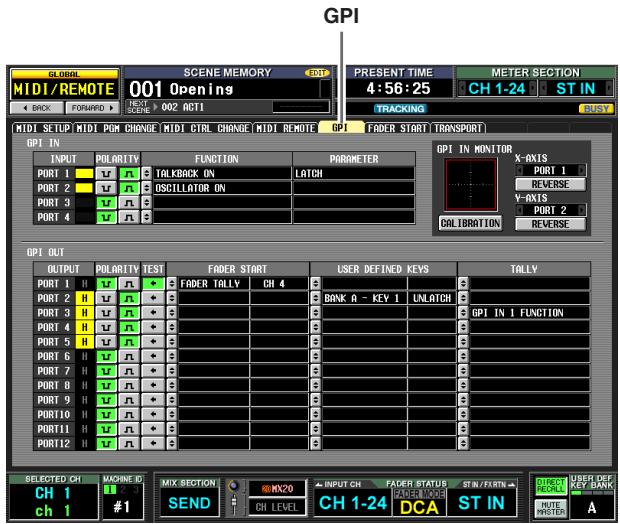Open function selector for GPI IN PORT 2
The image size is (620, 524).
pyautogui.click(x=147, y=188)
